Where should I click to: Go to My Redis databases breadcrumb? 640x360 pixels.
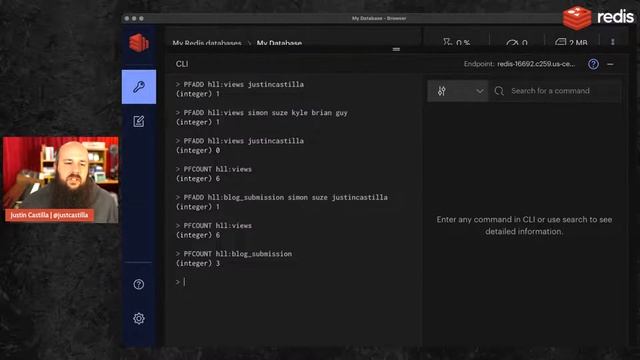point(207,43)
